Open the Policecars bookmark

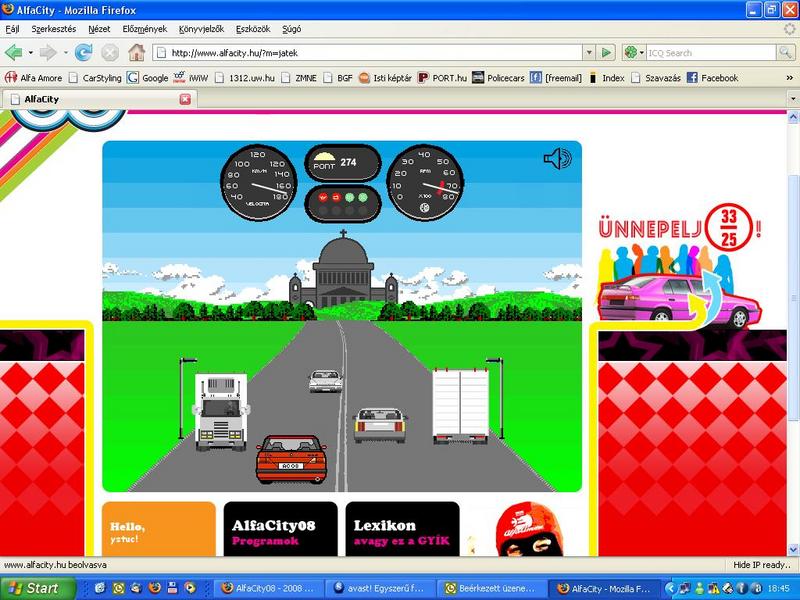(498, 78)
